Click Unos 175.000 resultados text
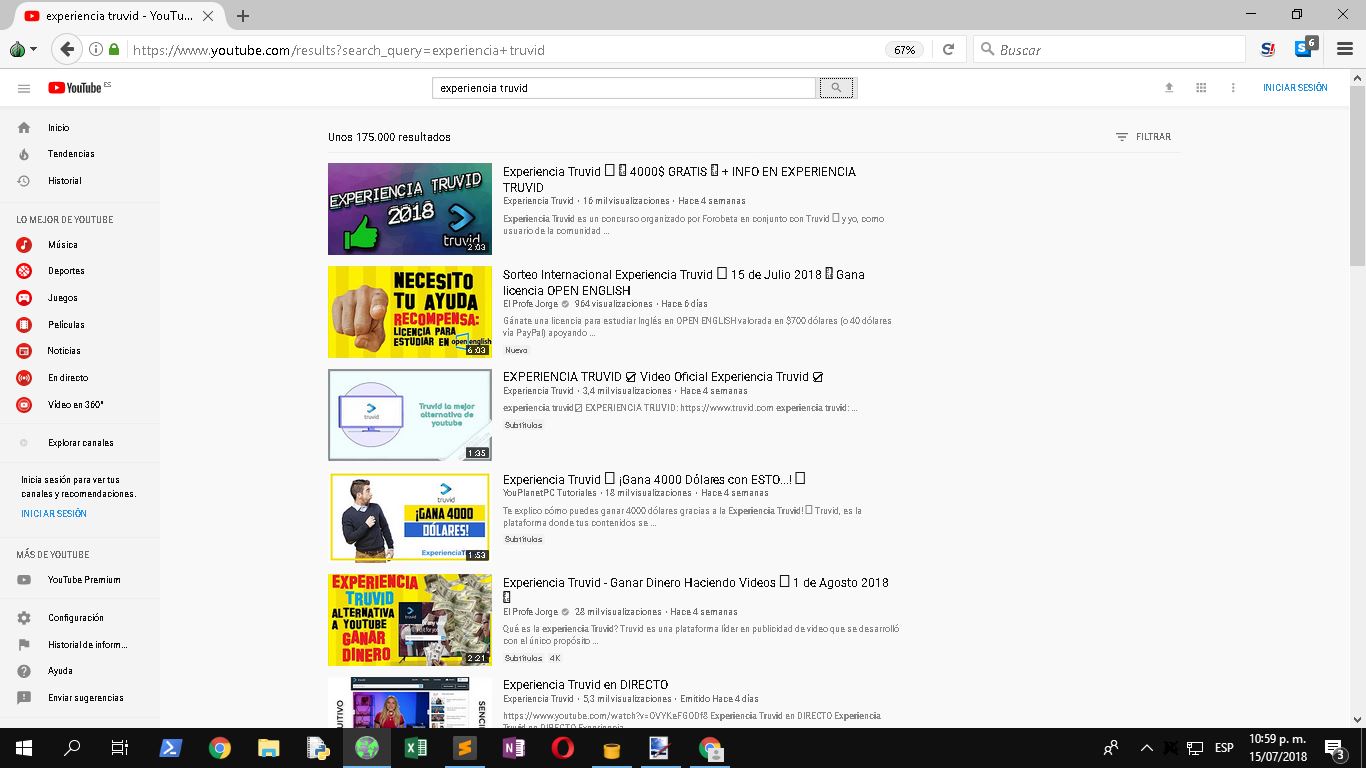 [389, 137]
